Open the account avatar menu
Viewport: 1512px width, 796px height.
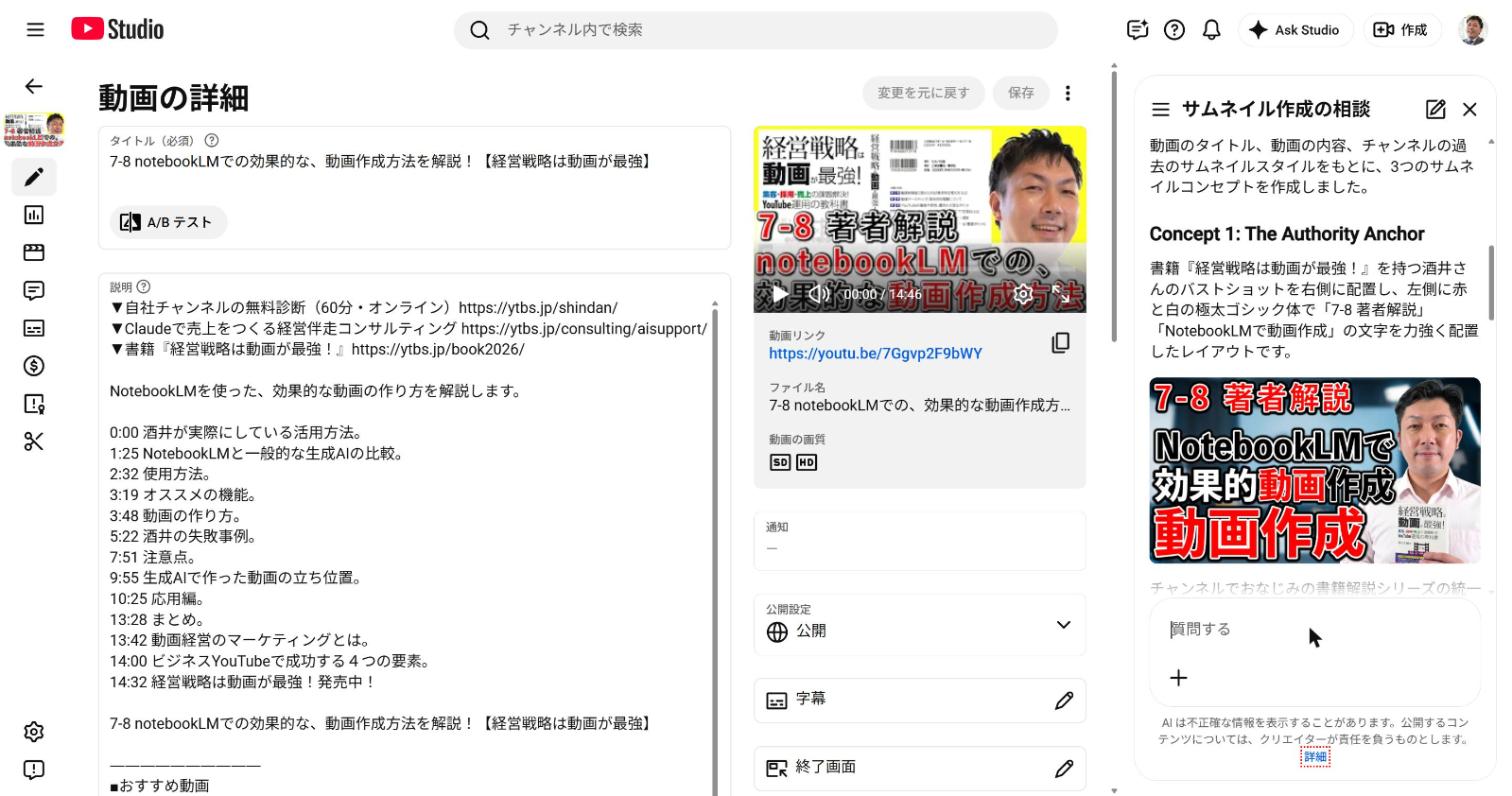click(x=1473, y=30)
